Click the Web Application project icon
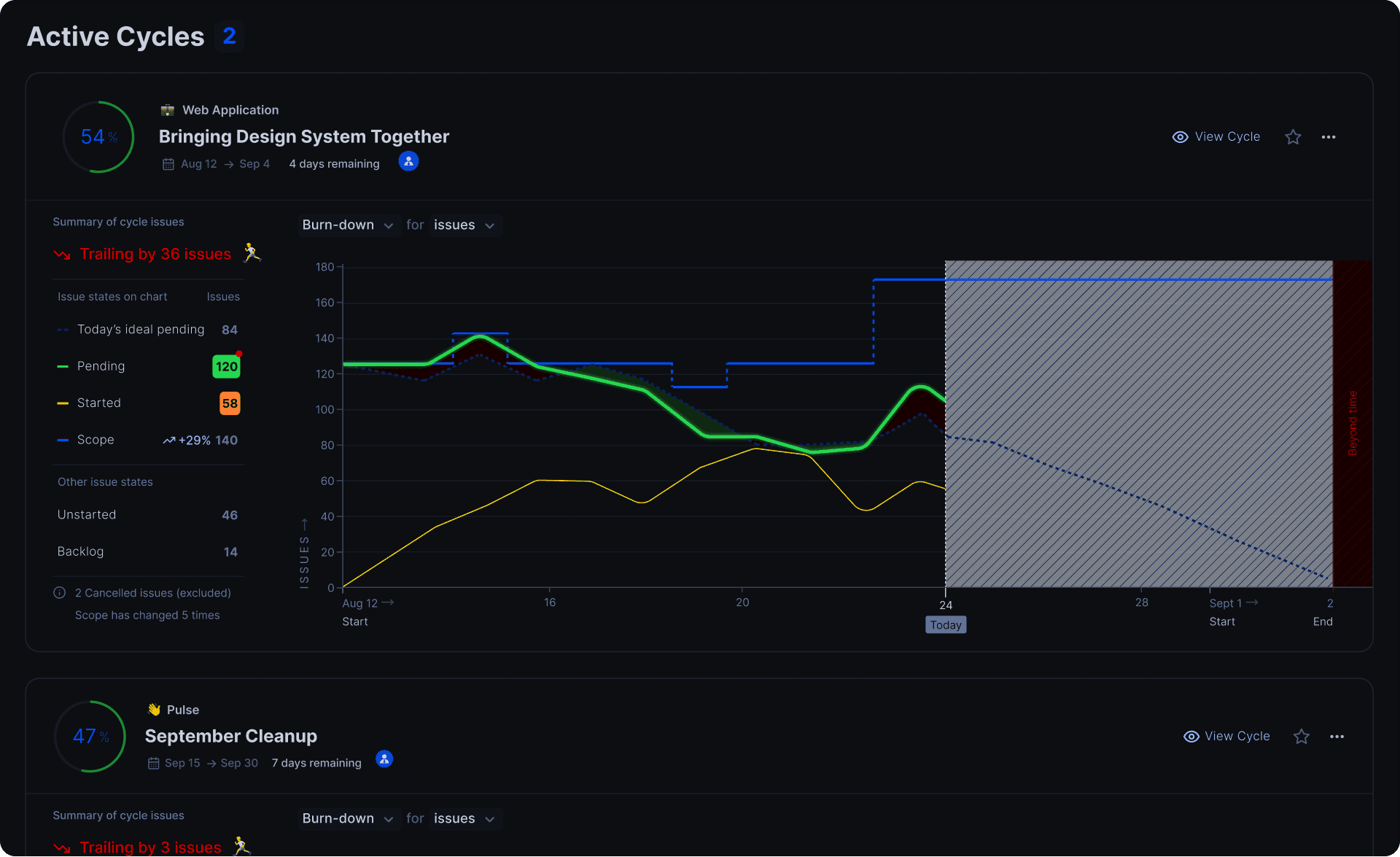The image size is (1400, 857). 167,110
